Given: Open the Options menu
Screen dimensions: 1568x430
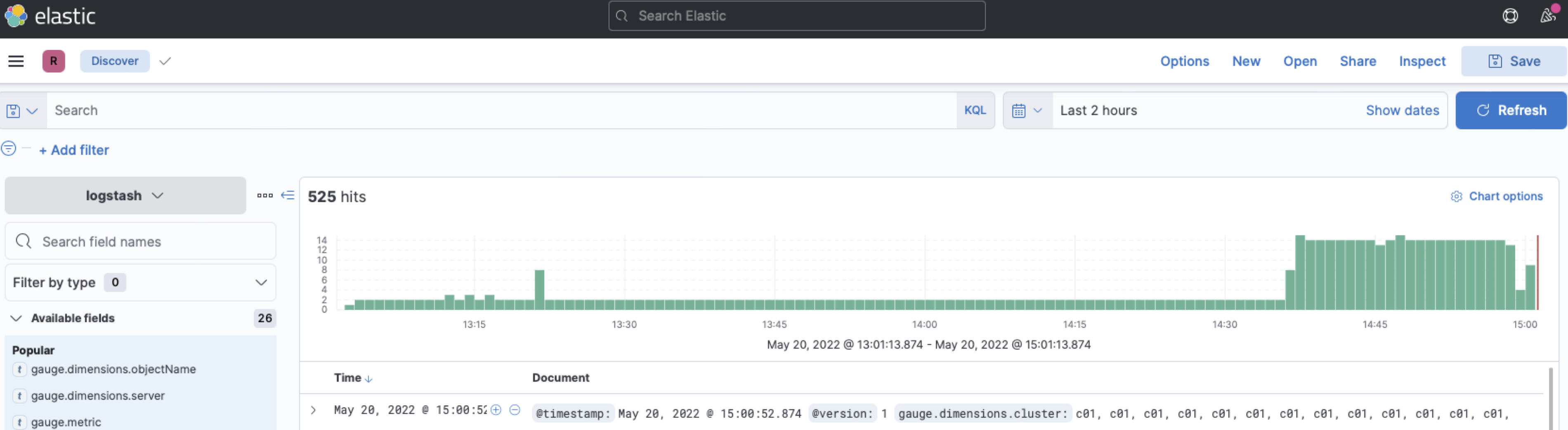Looking at the screenshot, I should (1184, 61).
